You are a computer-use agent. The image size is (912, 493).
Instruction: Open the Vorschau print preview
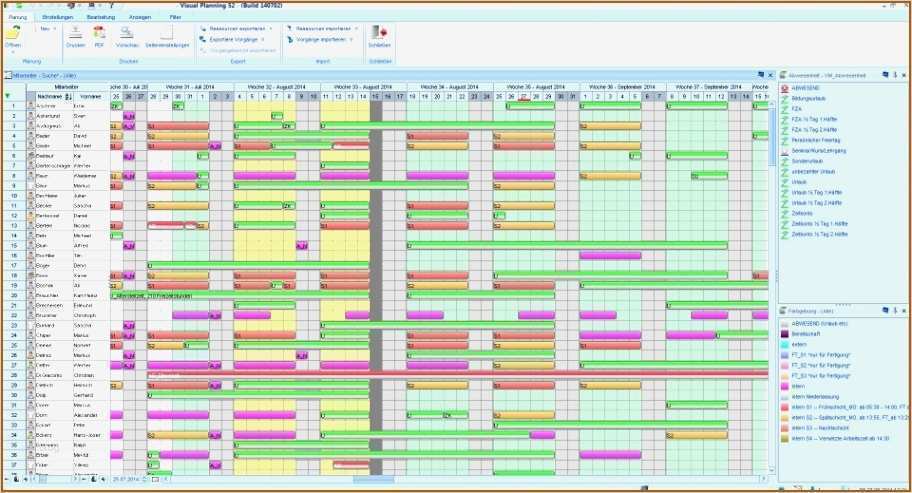(127, 37)
